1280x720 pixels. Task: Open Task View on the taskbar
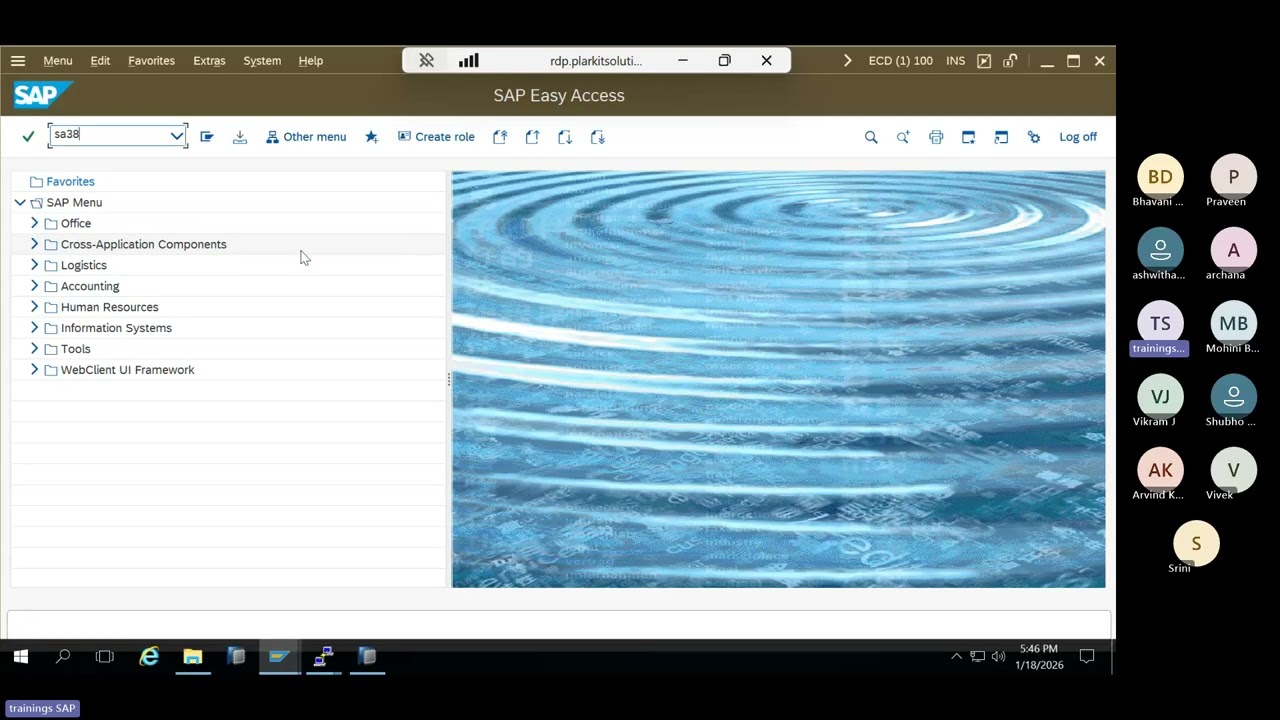[105, 657]
